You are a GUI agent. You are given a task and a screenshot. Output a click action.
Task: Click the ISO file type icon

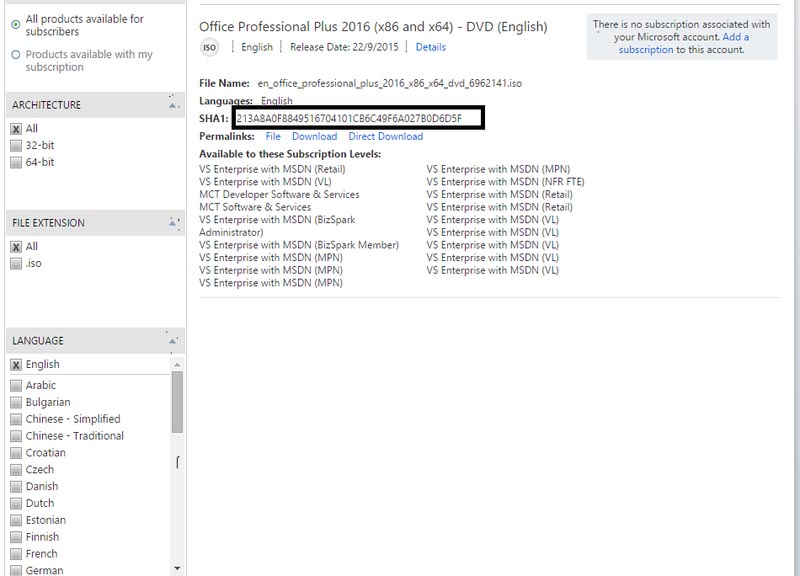[x=209, y=47]
